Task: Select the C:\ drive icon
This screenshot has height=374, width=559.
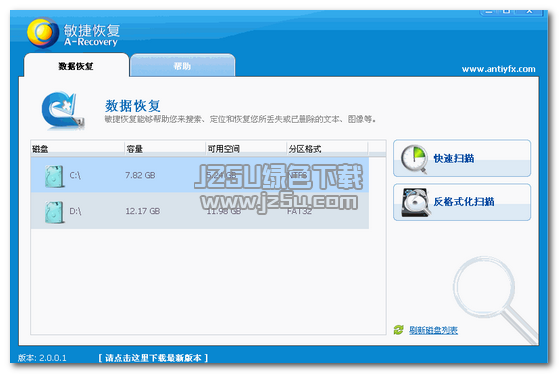Action: coord(55,176)
